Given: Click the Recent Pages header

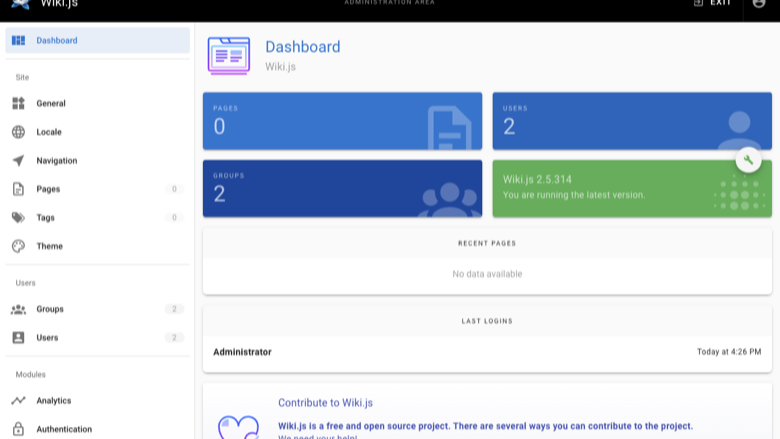Looking at the screenshot, I should tap(487, 243).
